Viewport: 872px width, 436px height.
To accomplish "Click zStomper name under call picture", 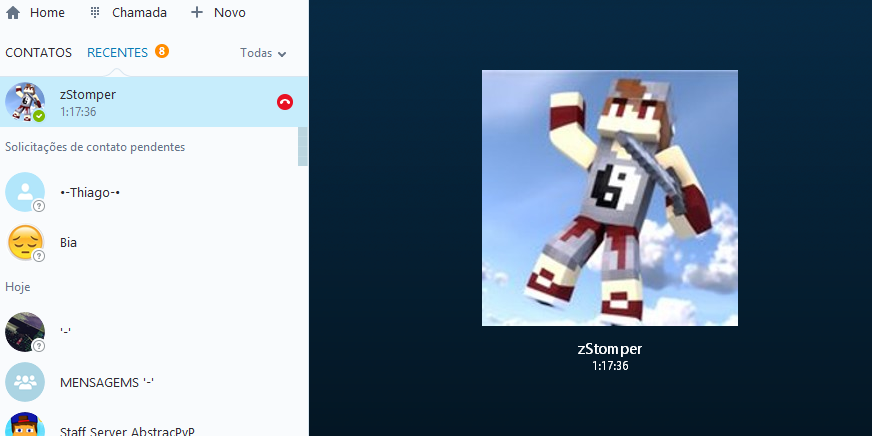I will pyautogui.click(x=610, y=349).
